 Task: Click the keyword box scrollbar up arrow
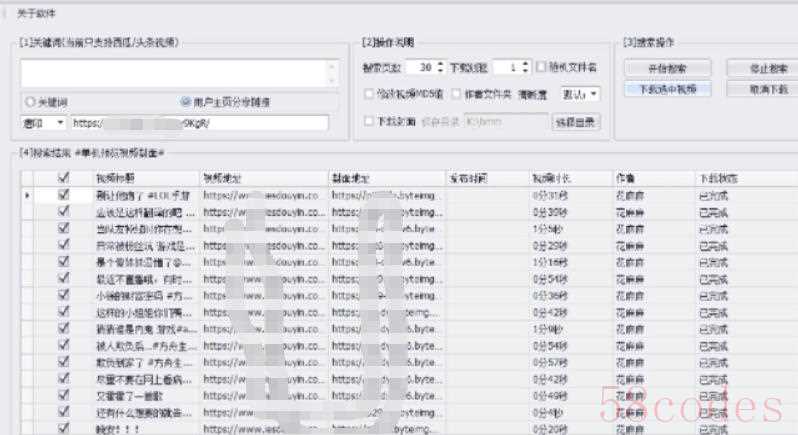click(x=333, y=66)
